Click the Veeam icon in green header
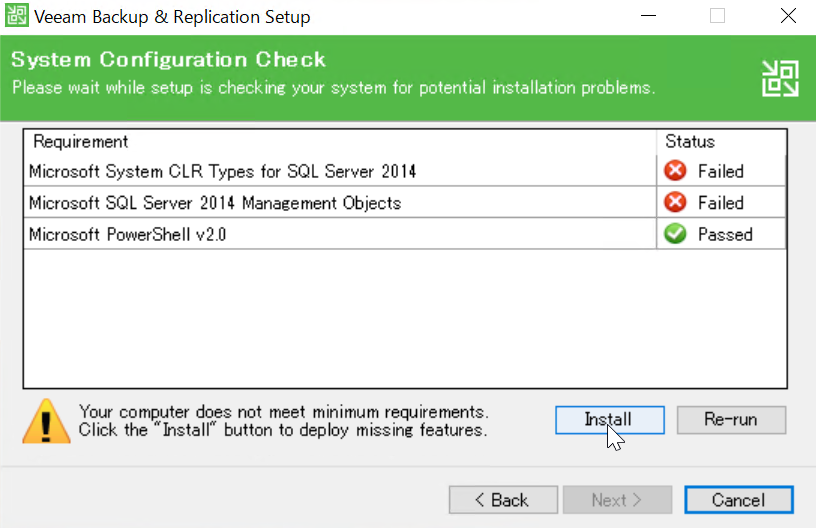The width and height of the screenshot is (816, 528). [780, 79]
